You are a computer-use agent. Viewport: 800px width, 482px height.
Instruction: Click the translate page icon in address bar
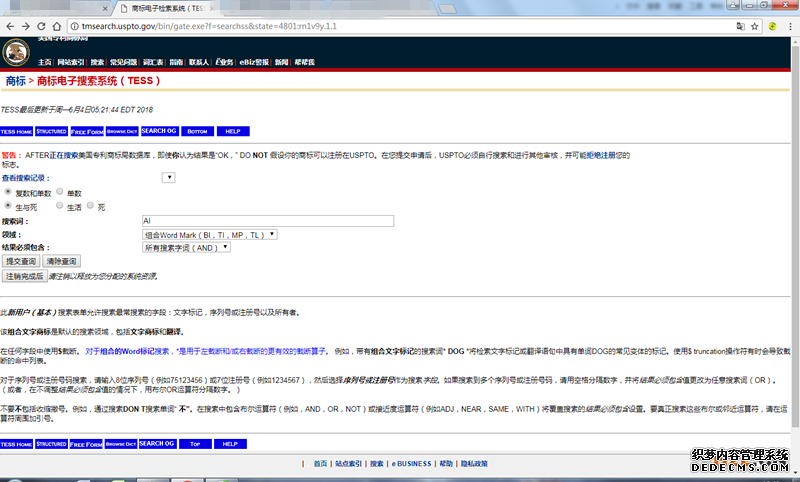point(740,27)
